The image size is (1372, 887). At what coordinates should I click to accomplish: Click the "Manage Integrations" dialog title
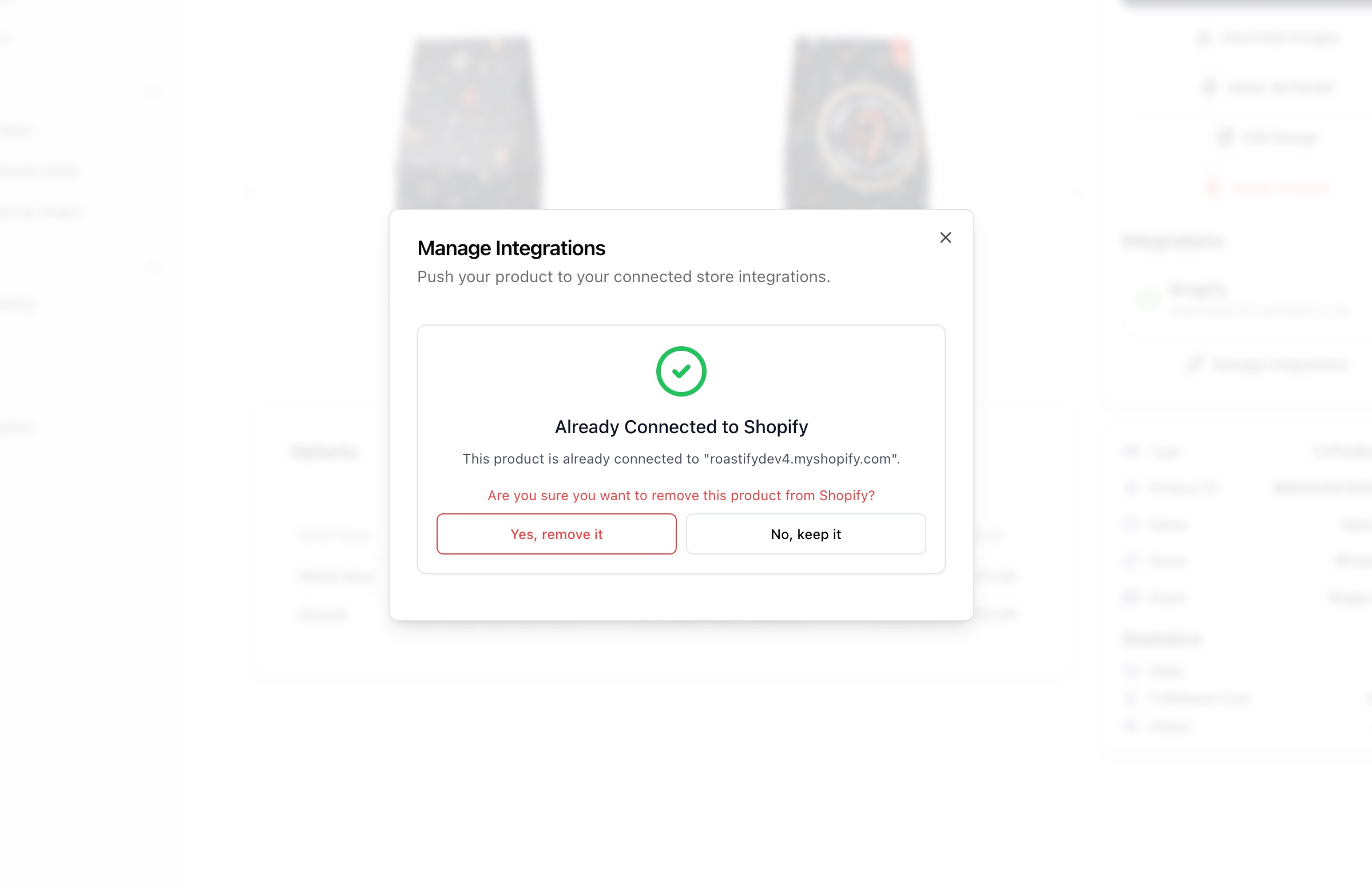pos(511,248)
